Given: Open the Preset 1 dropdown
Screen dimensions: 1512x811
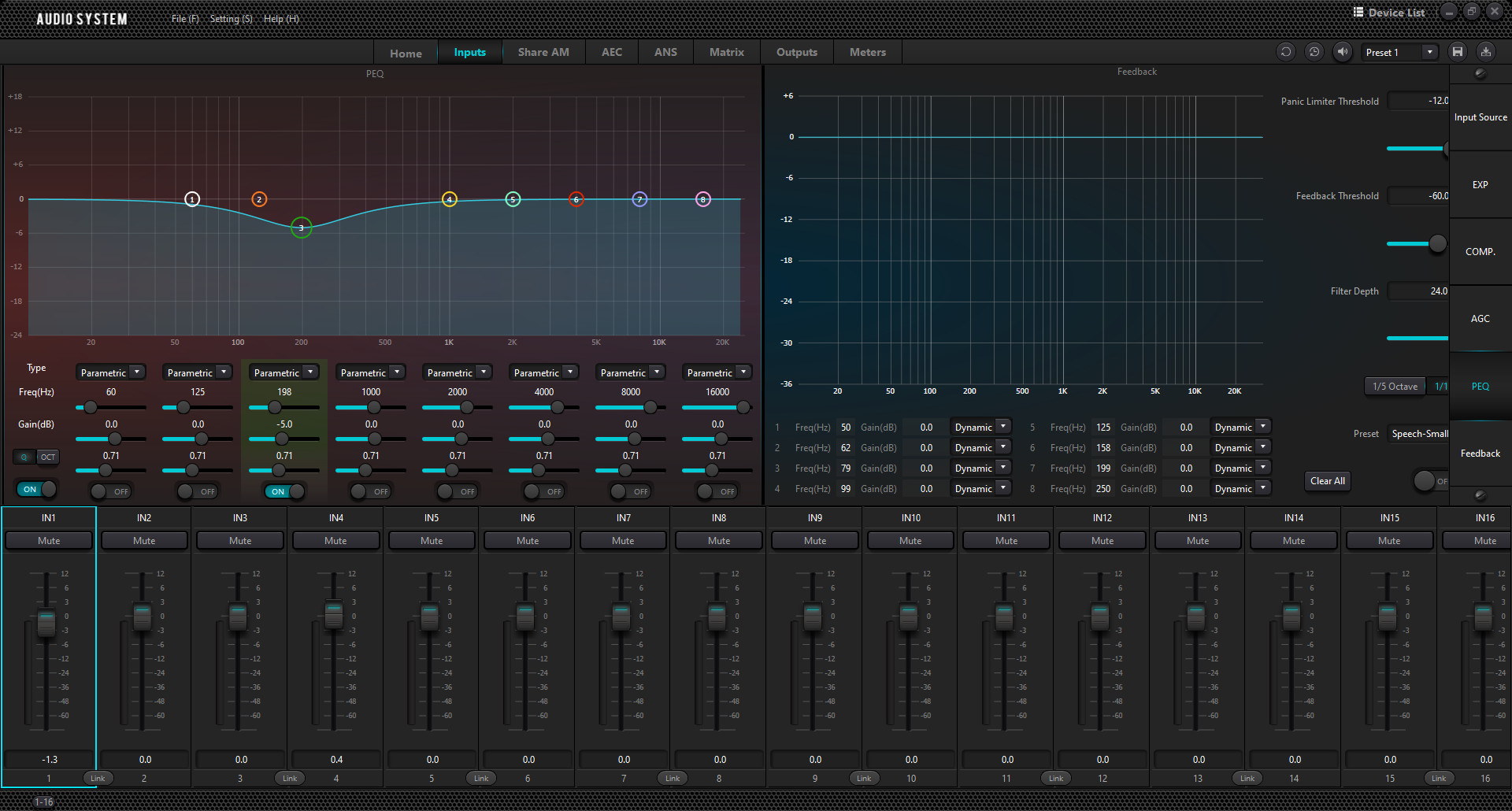Looking at the screenshot, I should 1399,52.
